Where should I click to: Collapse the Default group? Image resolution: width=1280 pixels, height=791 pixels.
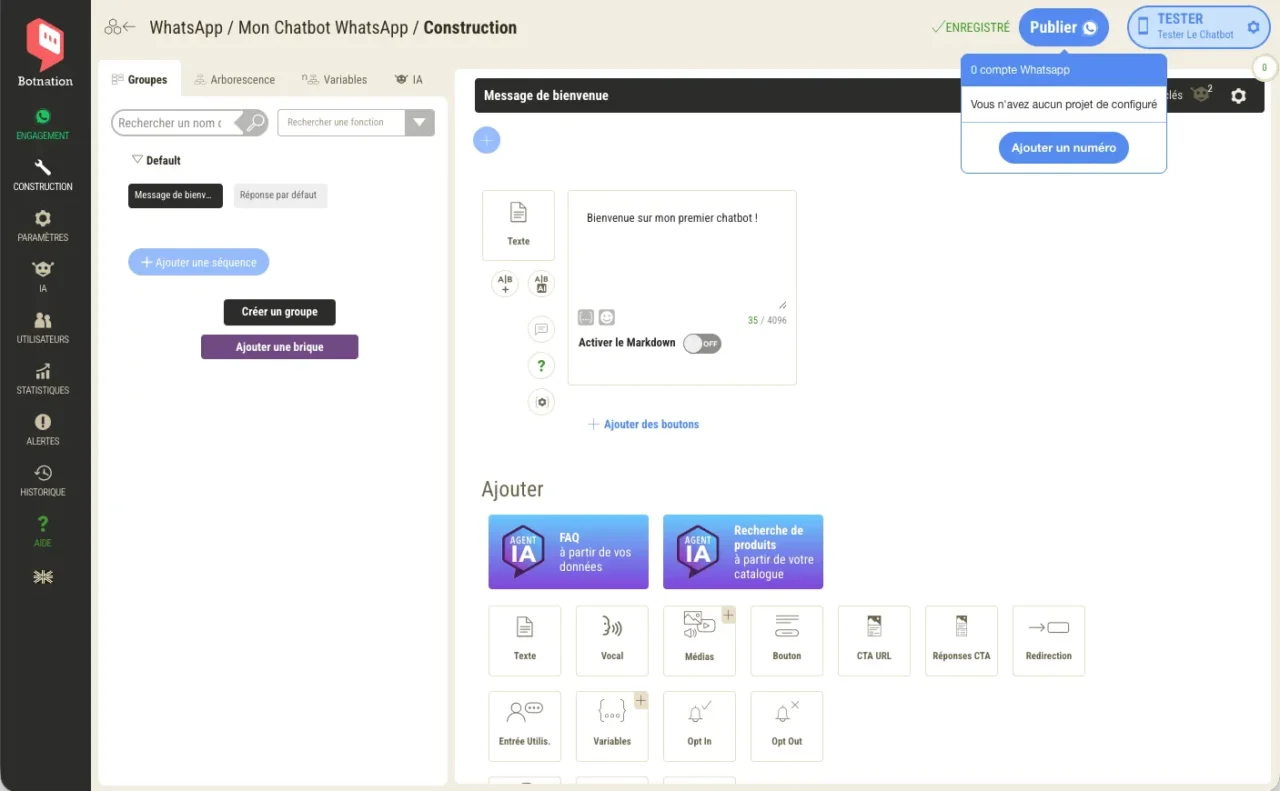pos(138,160)
